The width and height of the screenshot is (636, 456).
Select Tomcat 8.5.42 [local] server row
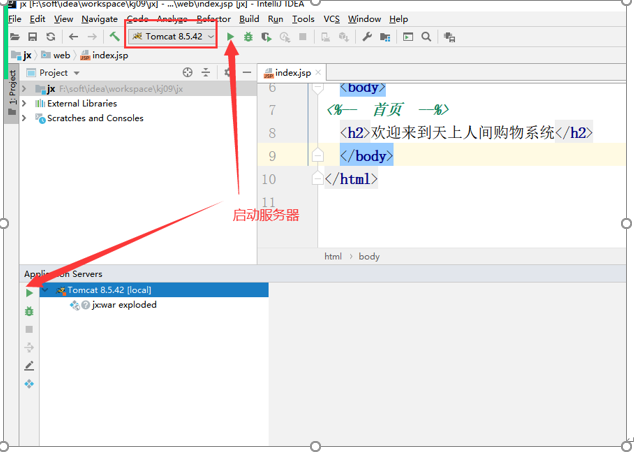click(154, 290)
